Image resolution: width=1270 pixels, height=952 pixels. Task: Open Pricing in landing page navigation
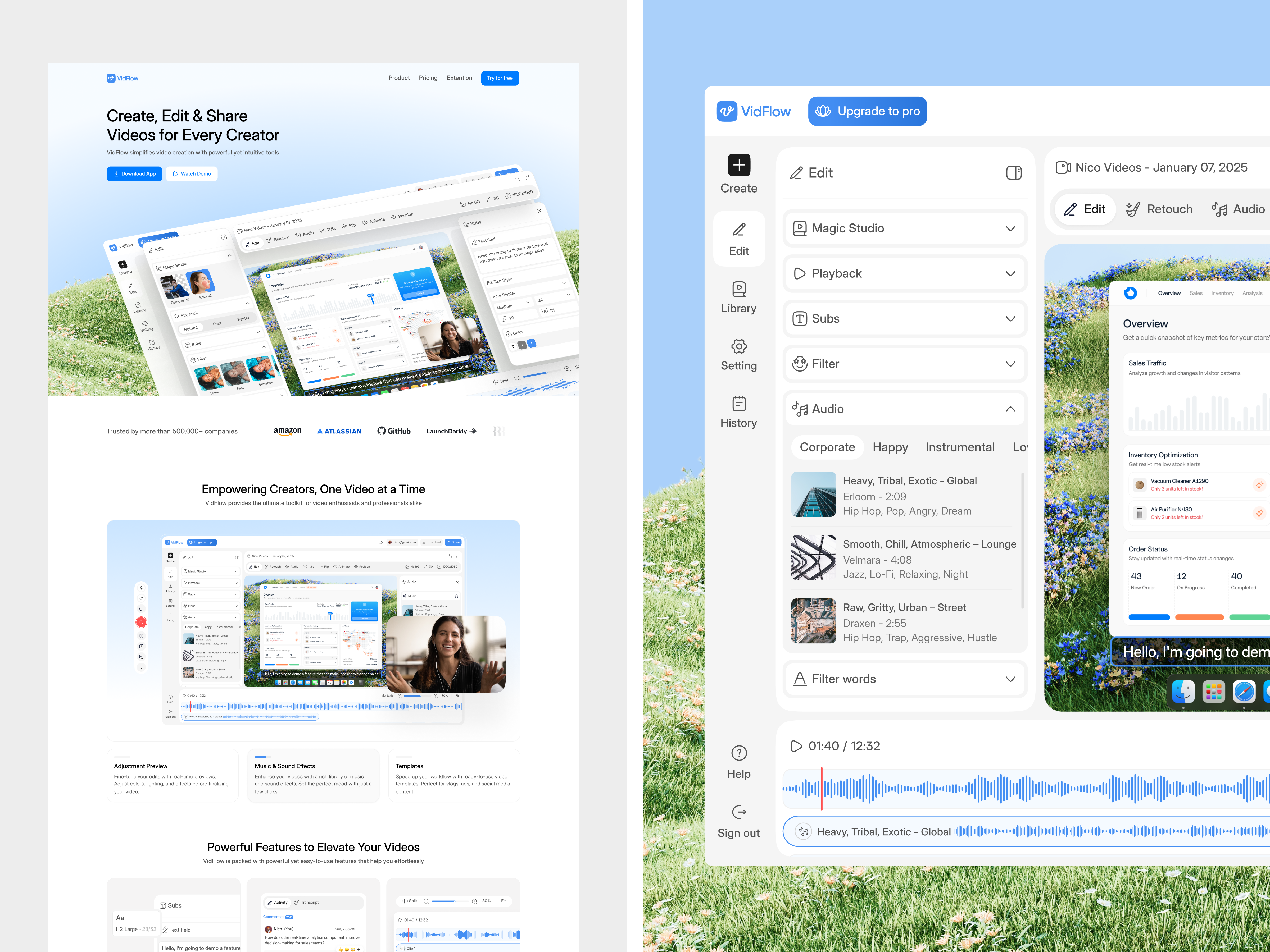(x=428, y=78)
